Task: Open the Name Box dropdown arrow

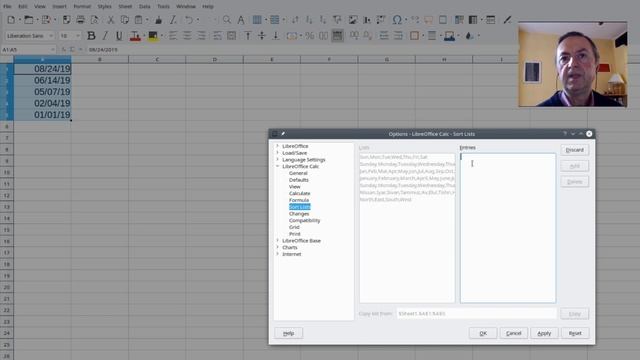Action: 53,49
